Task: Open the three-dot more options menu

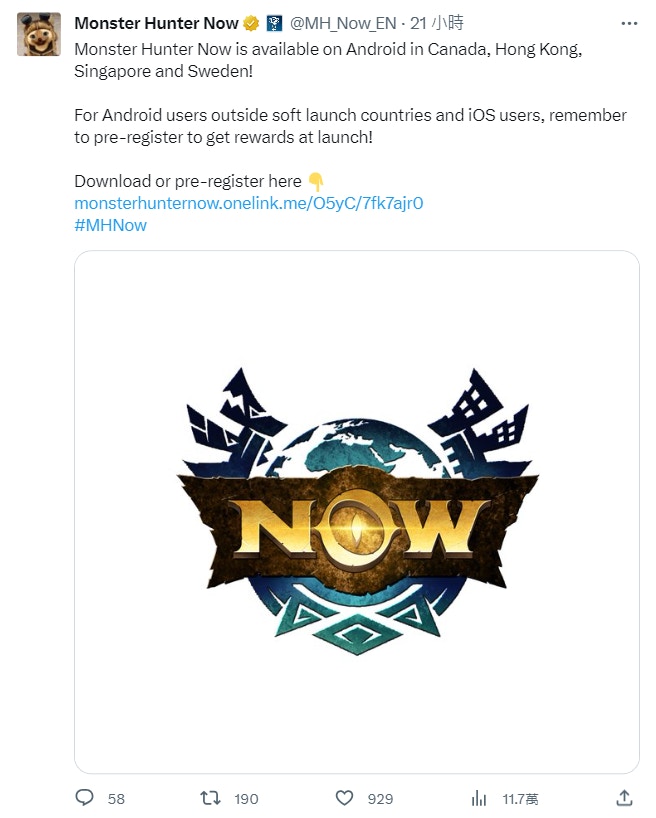Action: [x=629, y=23]
